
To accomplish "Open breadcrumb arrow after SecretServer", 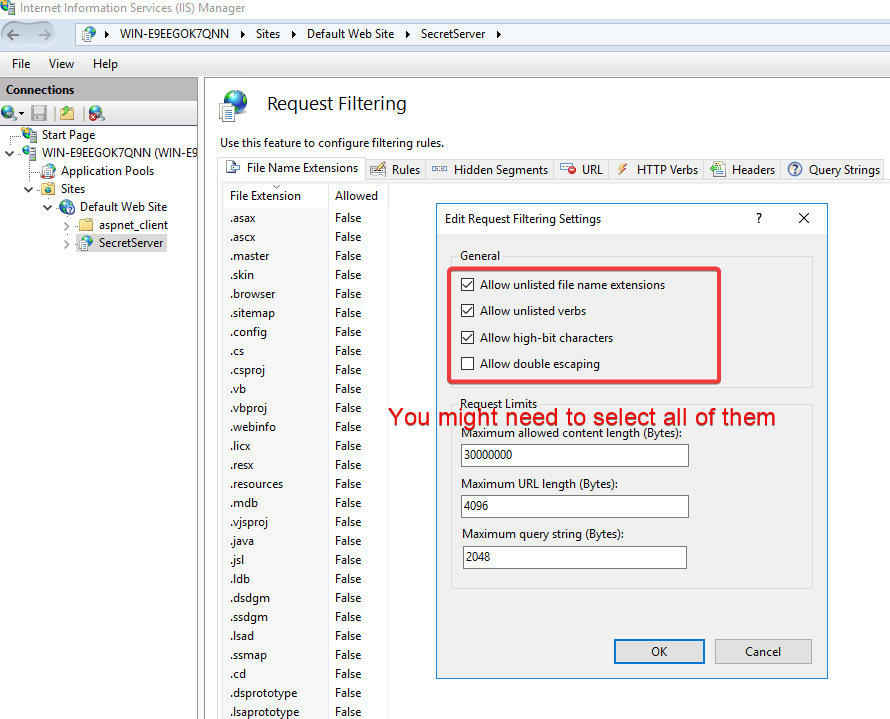I will point(499,34).
